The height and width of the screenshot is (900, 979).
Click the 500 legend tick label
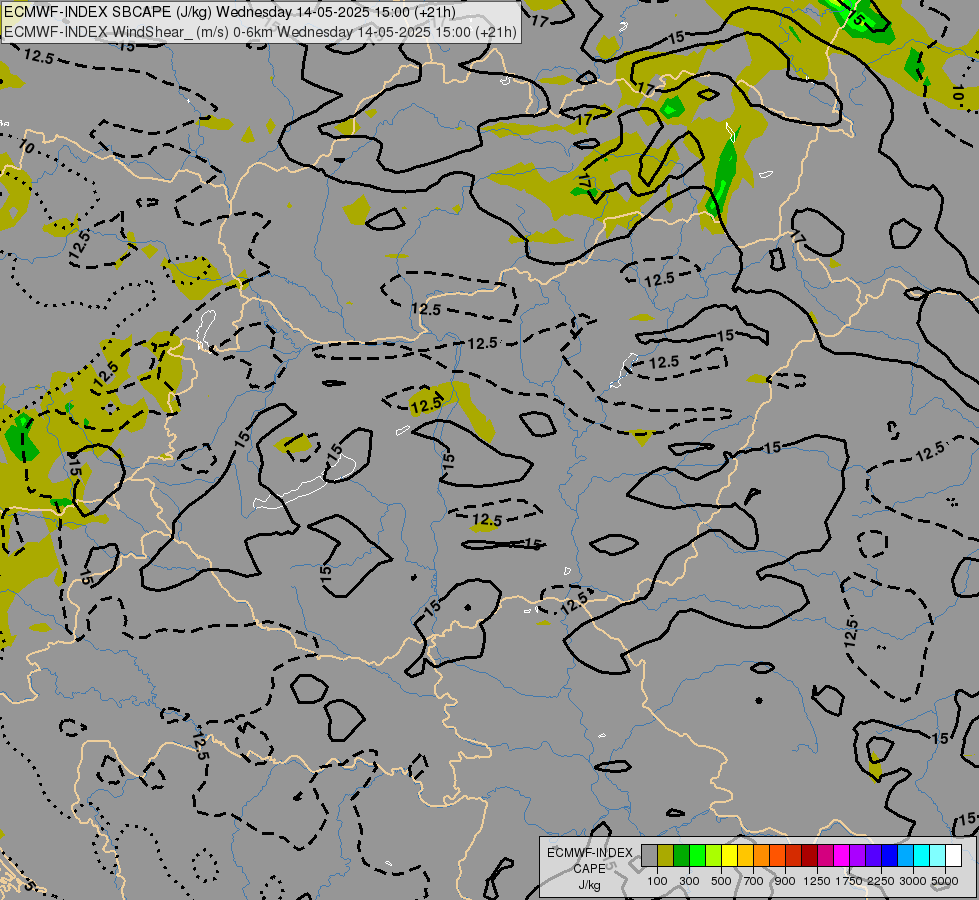(721, 881)
